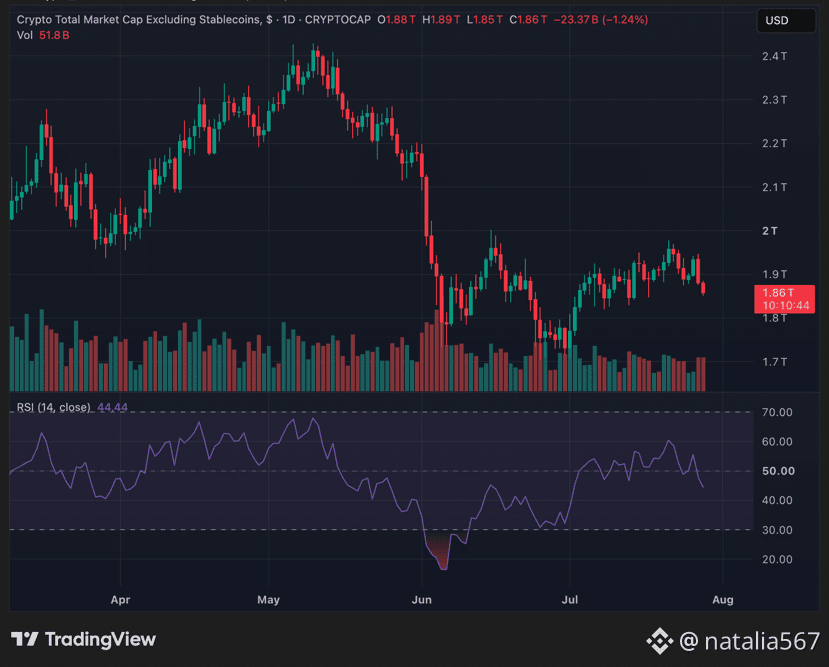Click the 1.7 T price axis label

774,362
